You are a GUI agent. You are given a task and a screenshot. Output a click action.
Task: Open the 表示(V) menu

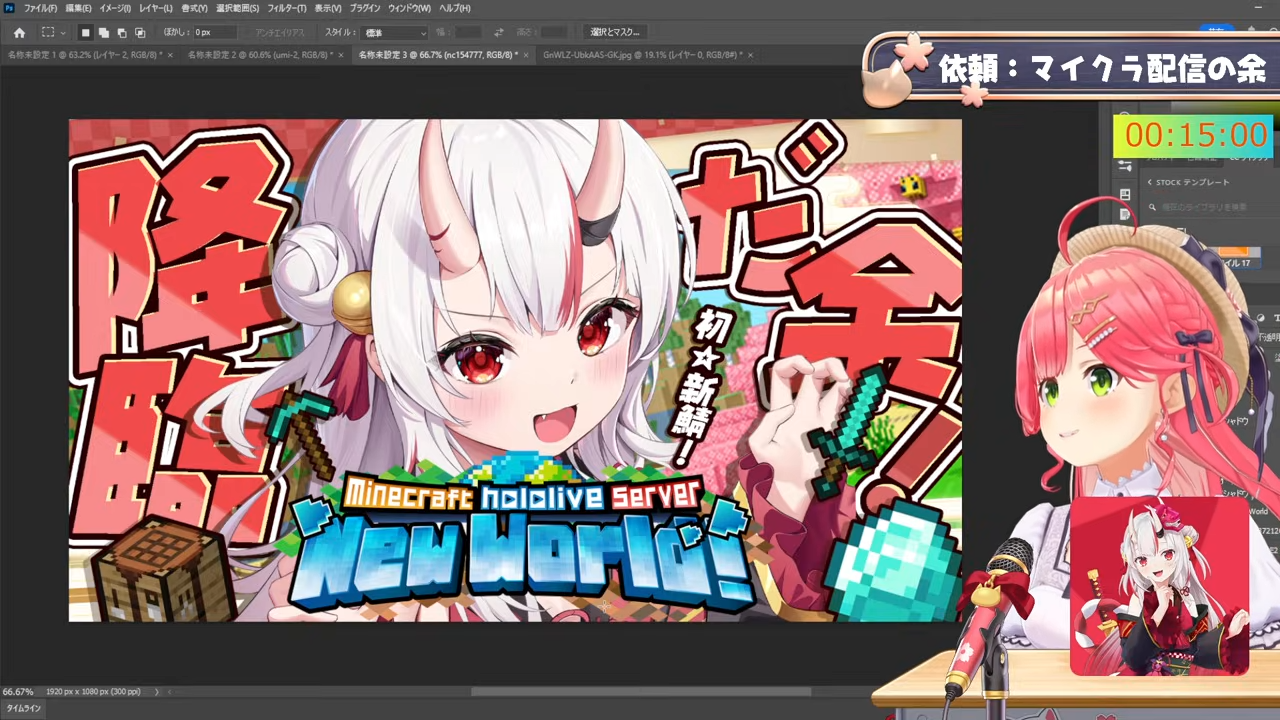click(328, 8)
